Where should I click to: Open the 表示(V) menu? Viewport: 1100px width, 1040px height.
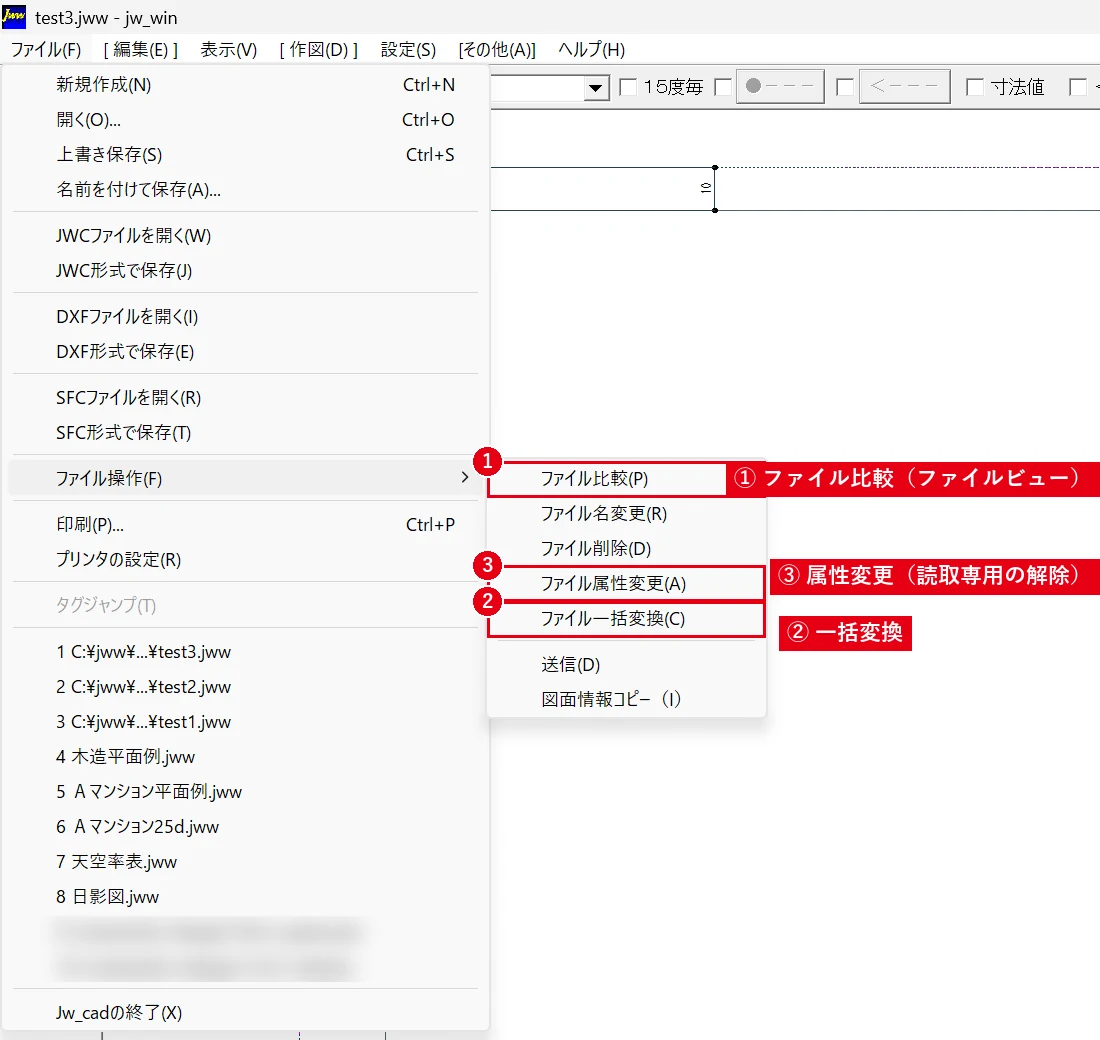tap(229, 50)
